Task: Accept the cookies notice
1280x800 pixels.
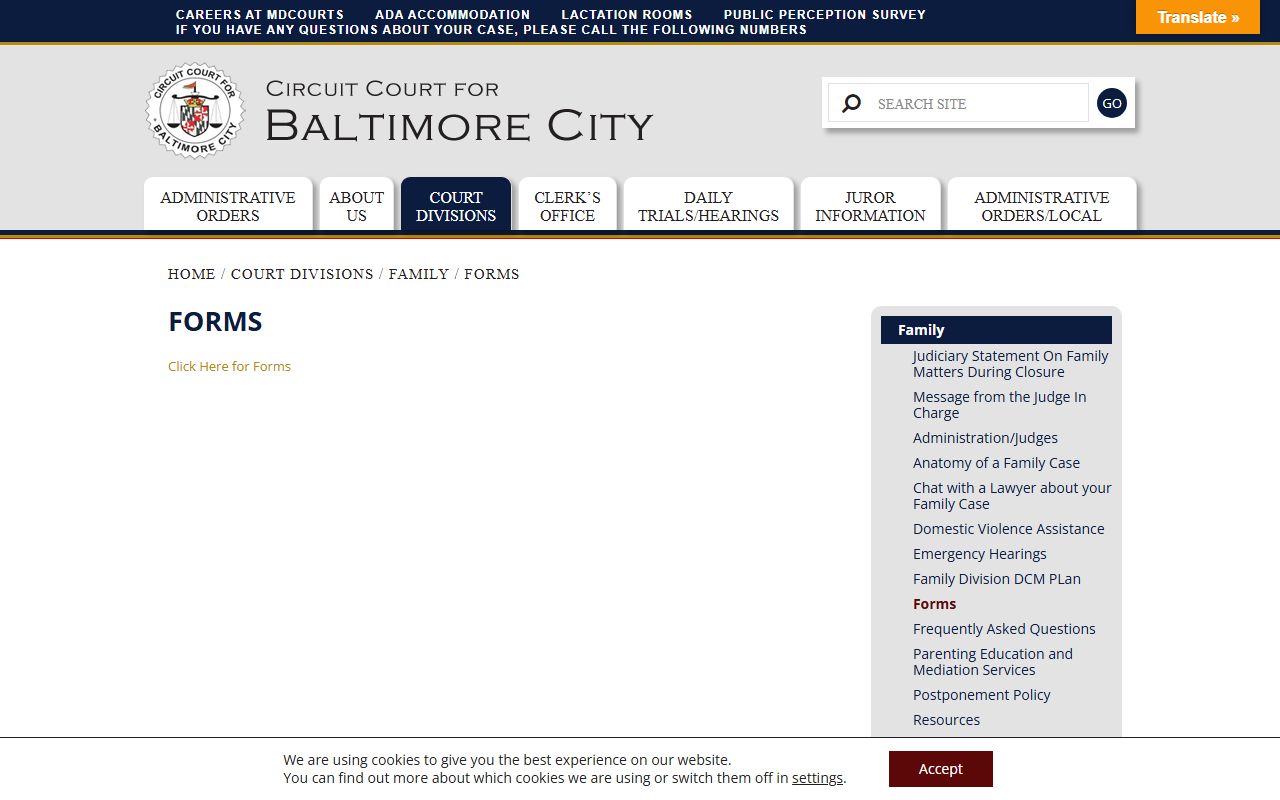Action: coord(940,769)
